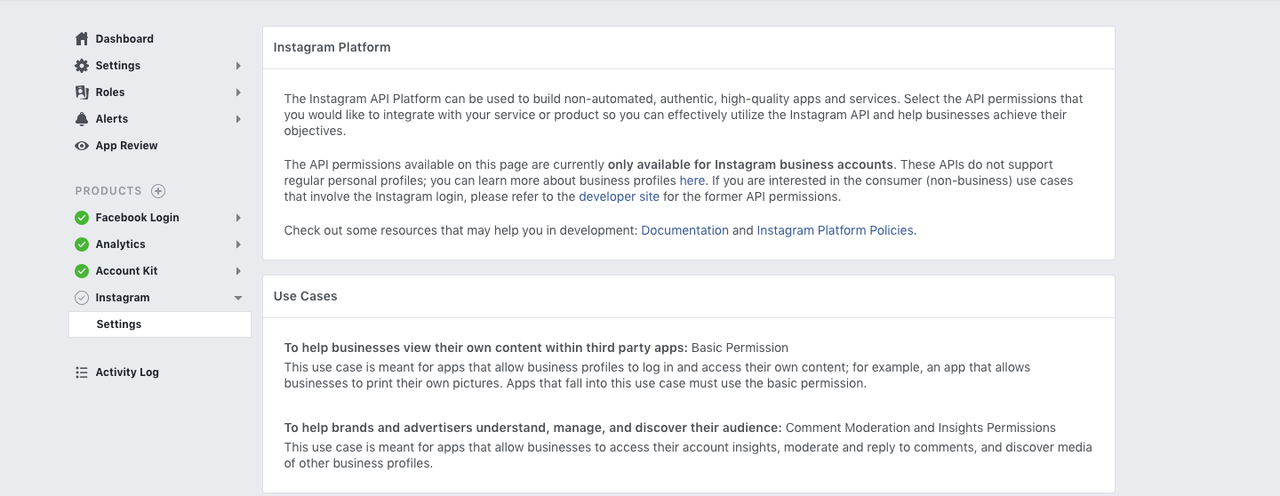
Task: Expand the Account Kit submenu arrow
Action: pos(238,271)
